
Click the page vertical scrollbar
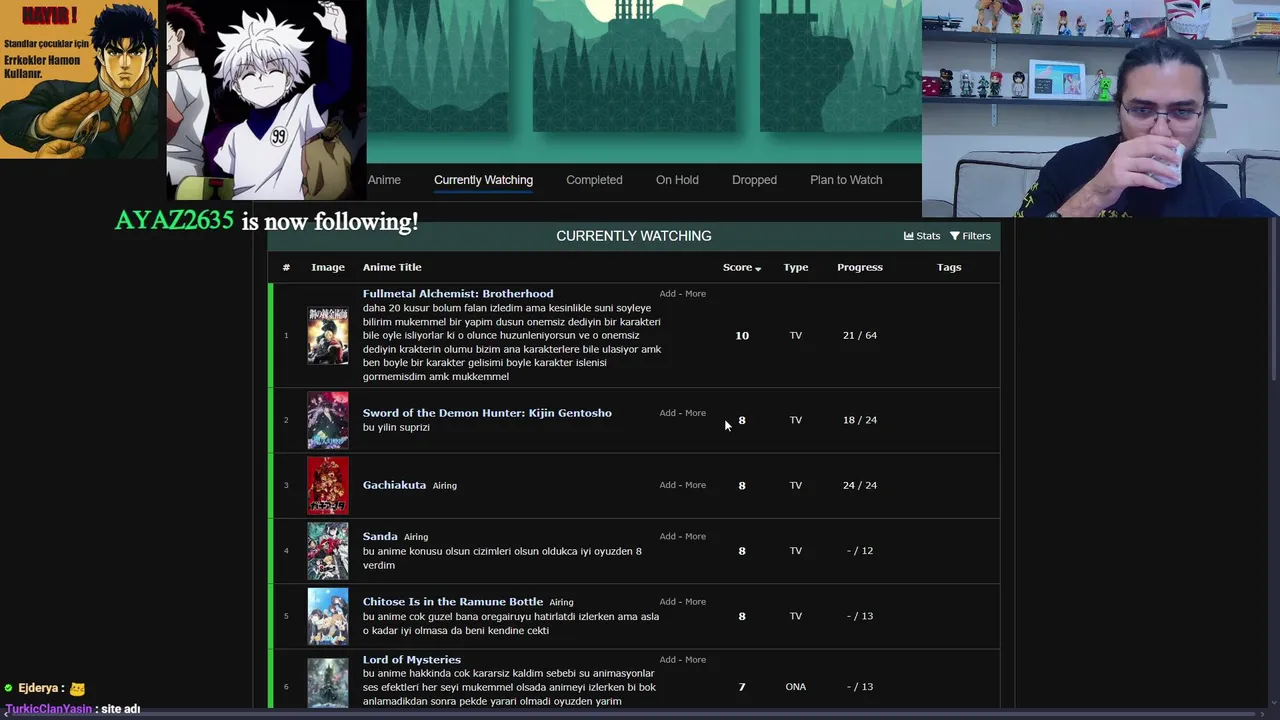click(1273, 300)
